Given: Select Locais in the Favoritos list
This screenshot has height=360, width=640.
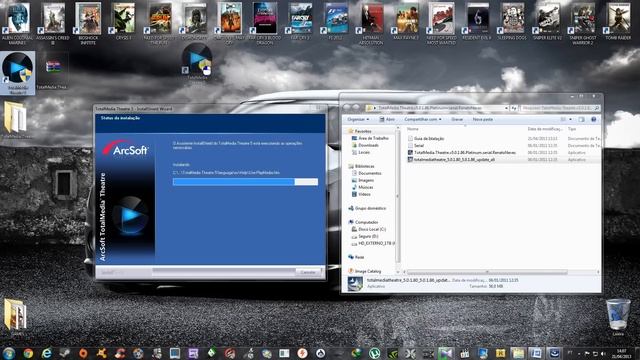Looking at the screenshot, I should click(360, 152).
